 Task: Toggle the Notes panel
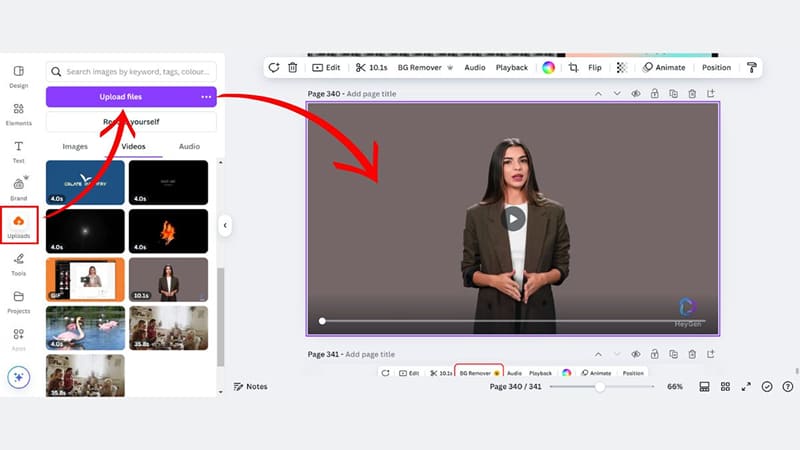point(250,386)
